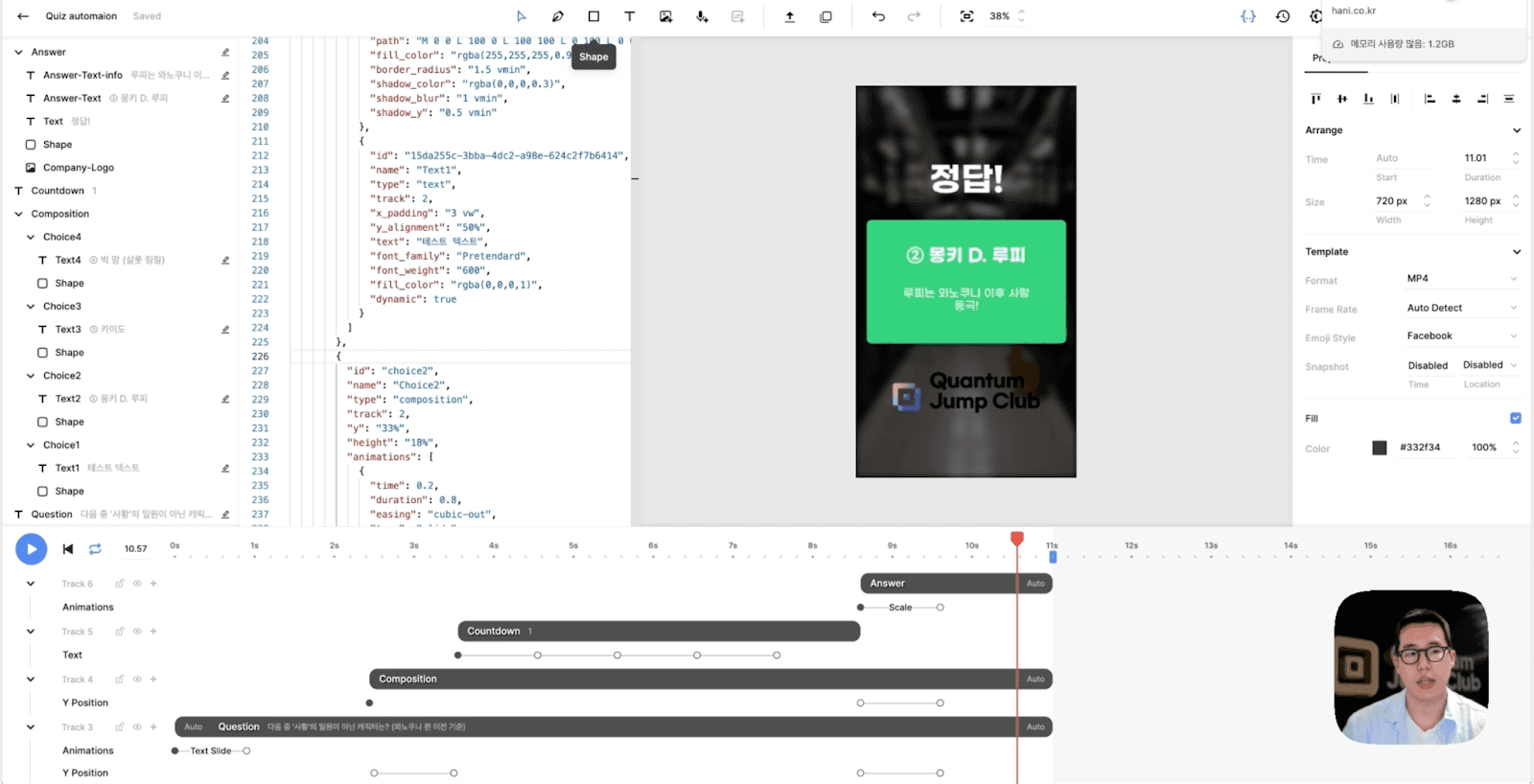This screenshot has height=784, width=1534.
Task: Collapse the Composition layer group
Action: click(18, 214)
